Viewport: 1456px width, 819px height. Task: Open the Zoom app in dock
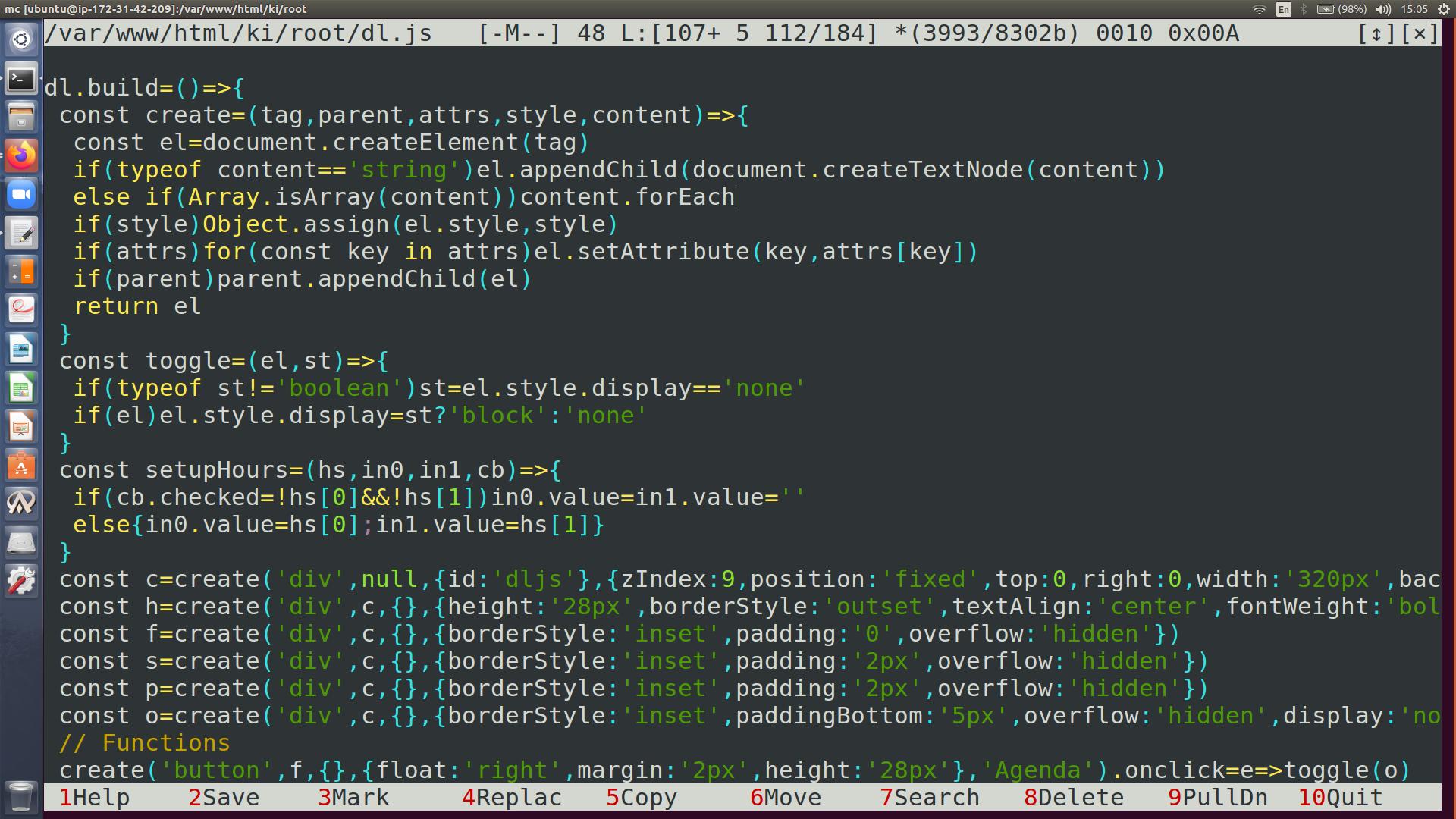[21, 195]
